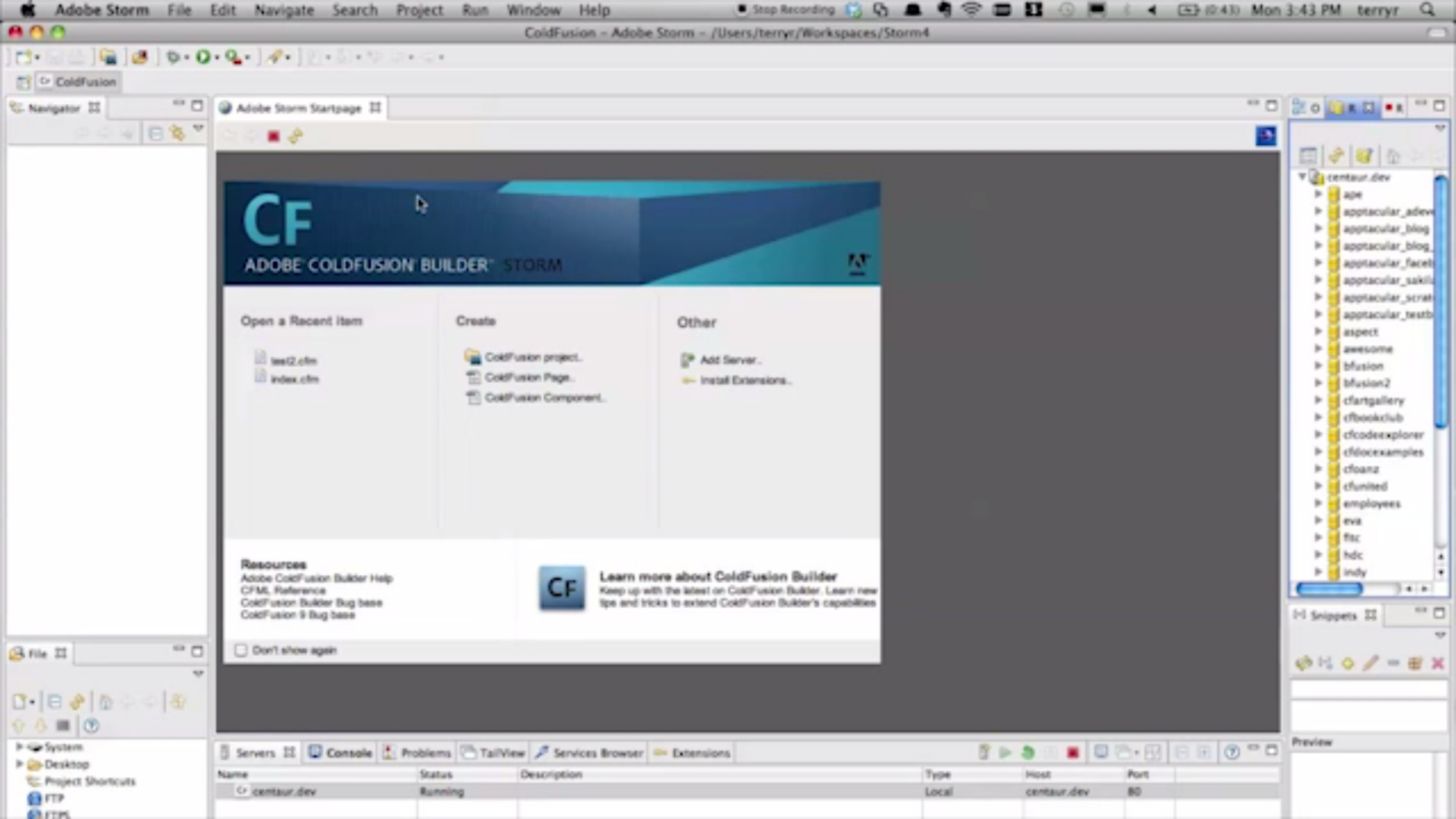
Task: Open the Project menu
Action: coord(419,10)
